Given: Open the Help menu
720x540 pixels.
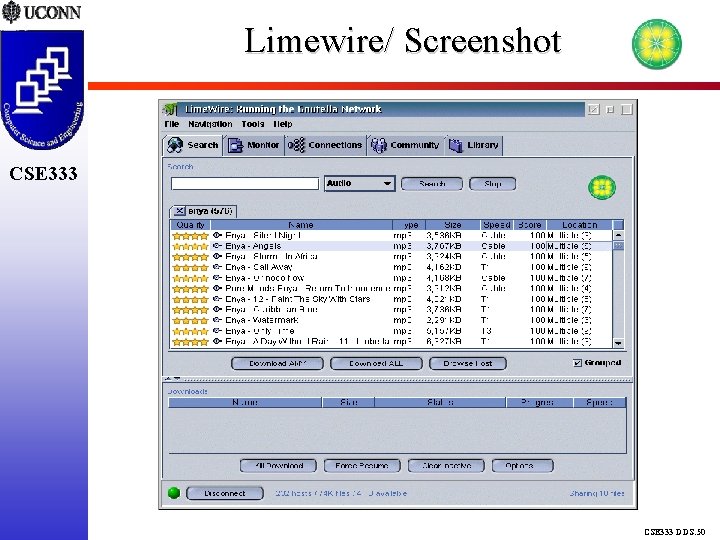Looking at the screenshot, I should 283,124.
